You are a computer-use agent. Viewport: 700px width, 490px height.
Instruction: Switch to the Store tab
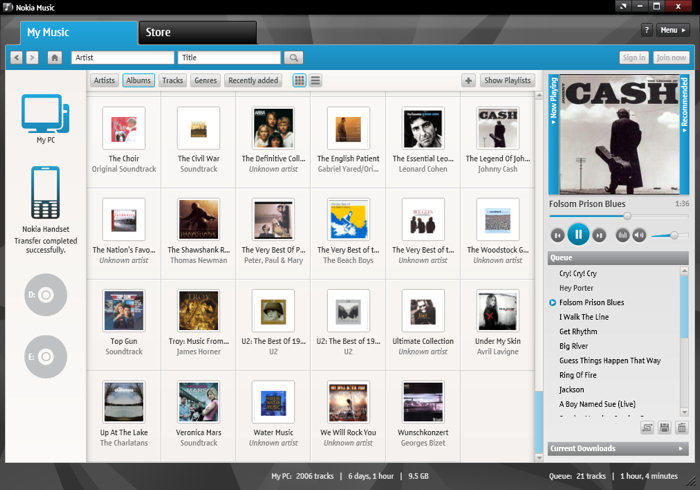click(198, 33)
